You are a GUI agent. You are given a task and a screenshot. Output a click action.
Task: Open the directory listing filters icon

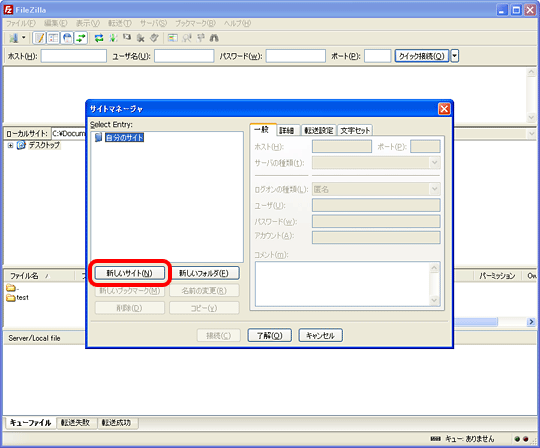(x=173, y=38)
